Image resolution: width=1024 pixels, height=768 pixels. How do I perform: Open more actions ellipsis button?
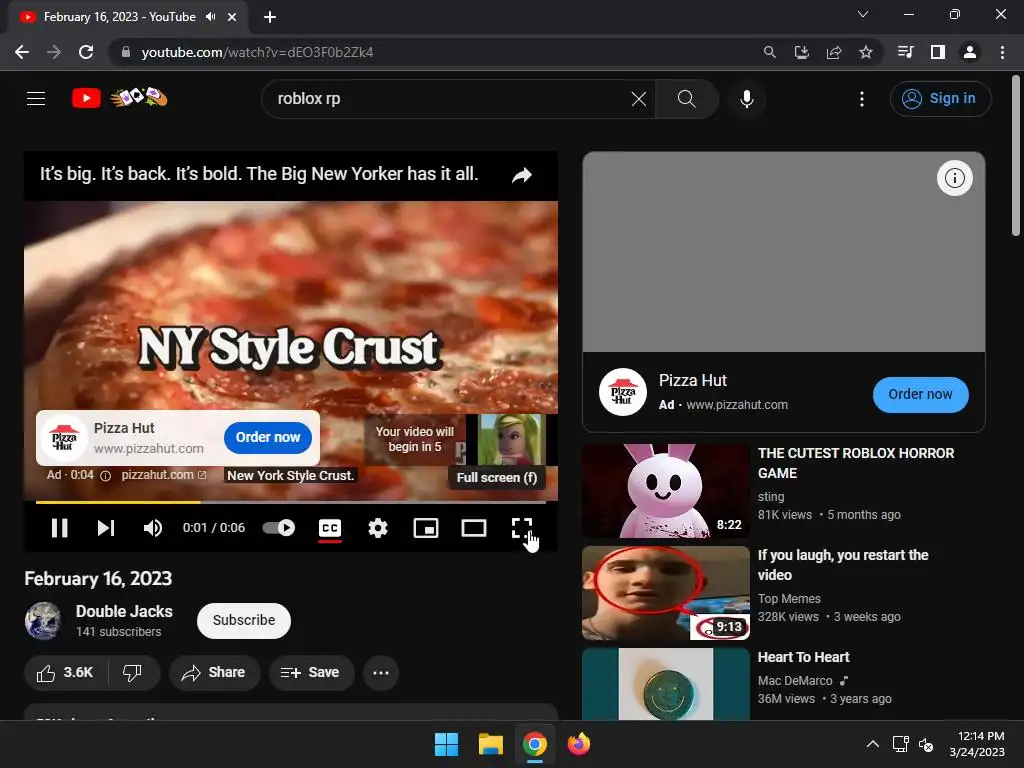(x=381, y=673)
